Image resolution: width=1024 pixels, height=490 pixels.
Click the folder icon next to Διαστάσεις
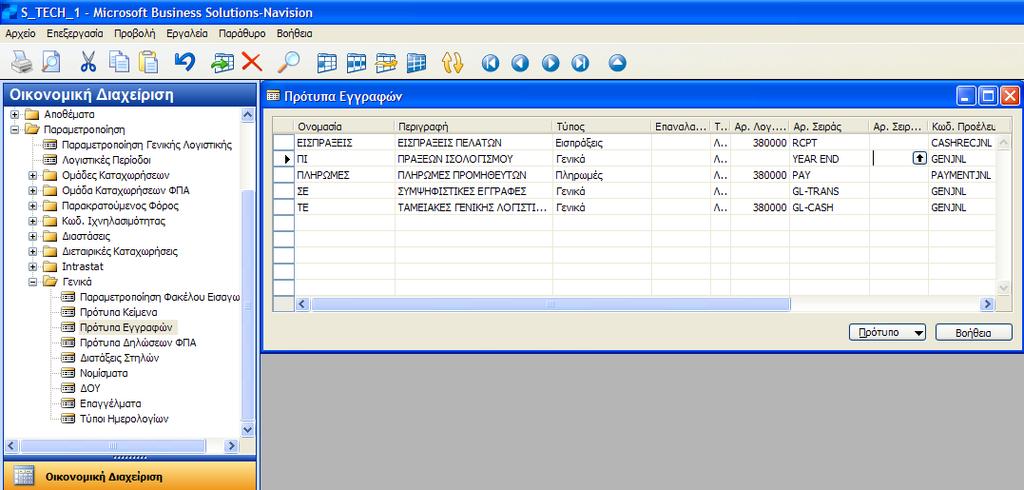tap(50, 236)
